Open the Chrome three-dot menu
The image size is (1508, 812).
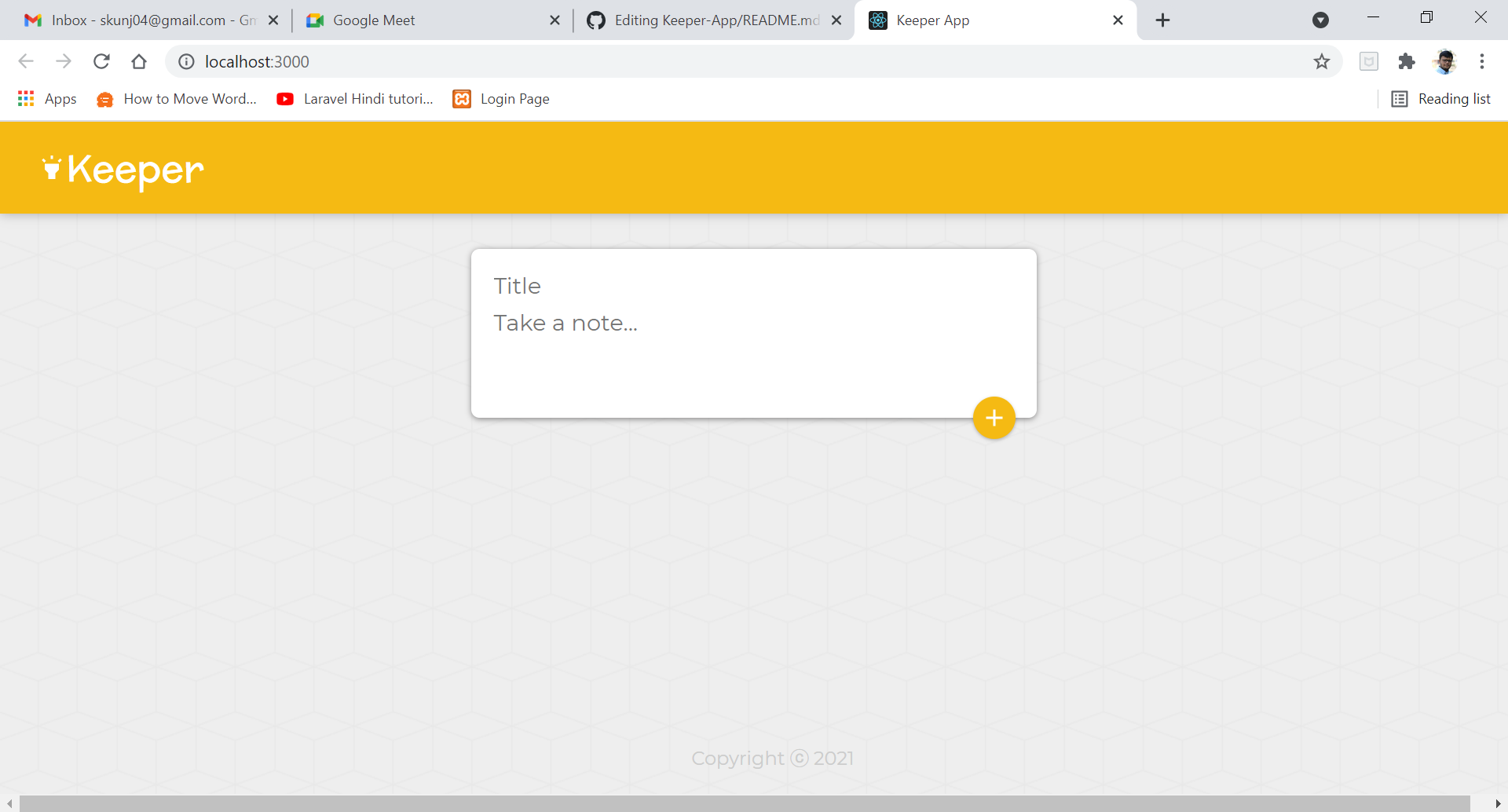[1482, 61]
